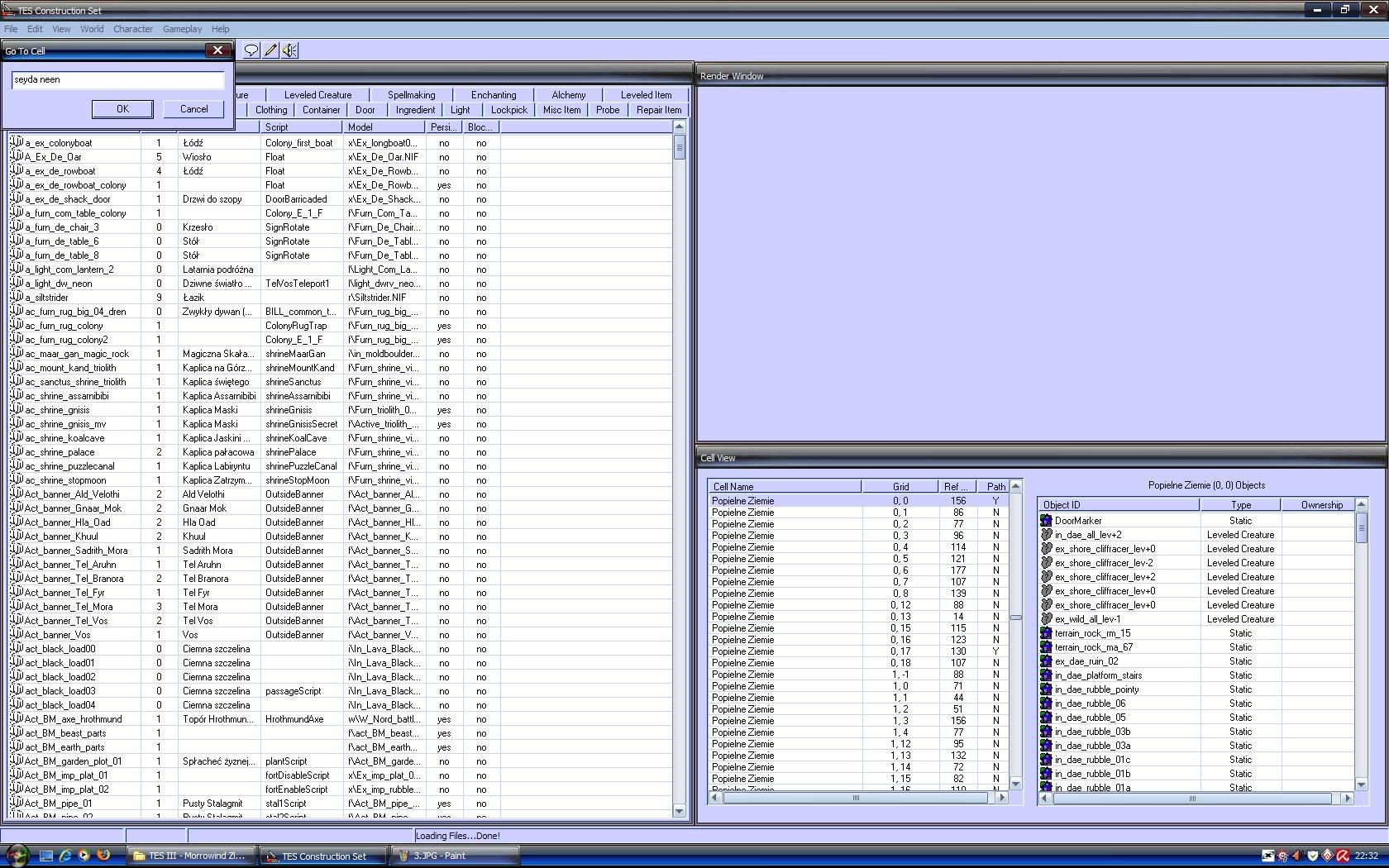Switch to the Alchemy tab
The image size is (1389, 868).
pyautogui.click(x=569, y=95)
